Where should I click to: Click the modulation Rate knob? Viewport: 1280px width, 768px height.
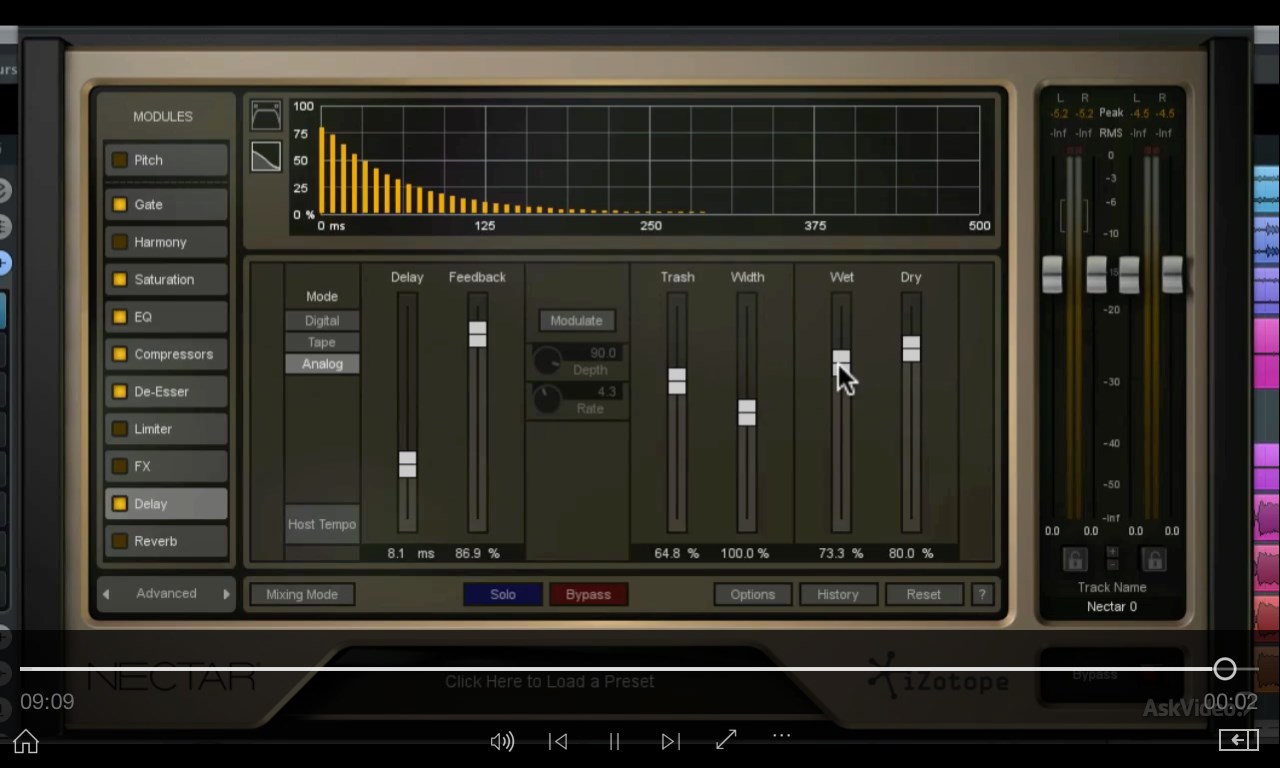click(x=547, y=399)
